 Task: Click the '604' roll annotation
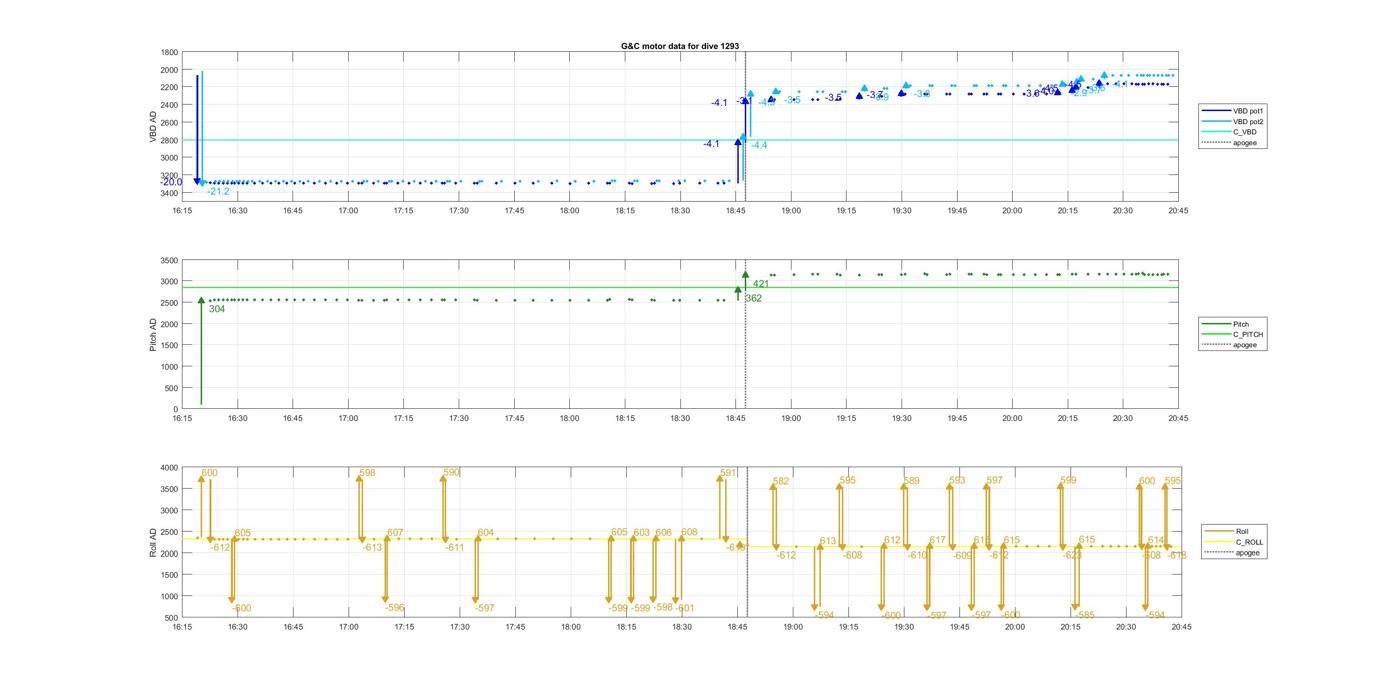(486, 533)
